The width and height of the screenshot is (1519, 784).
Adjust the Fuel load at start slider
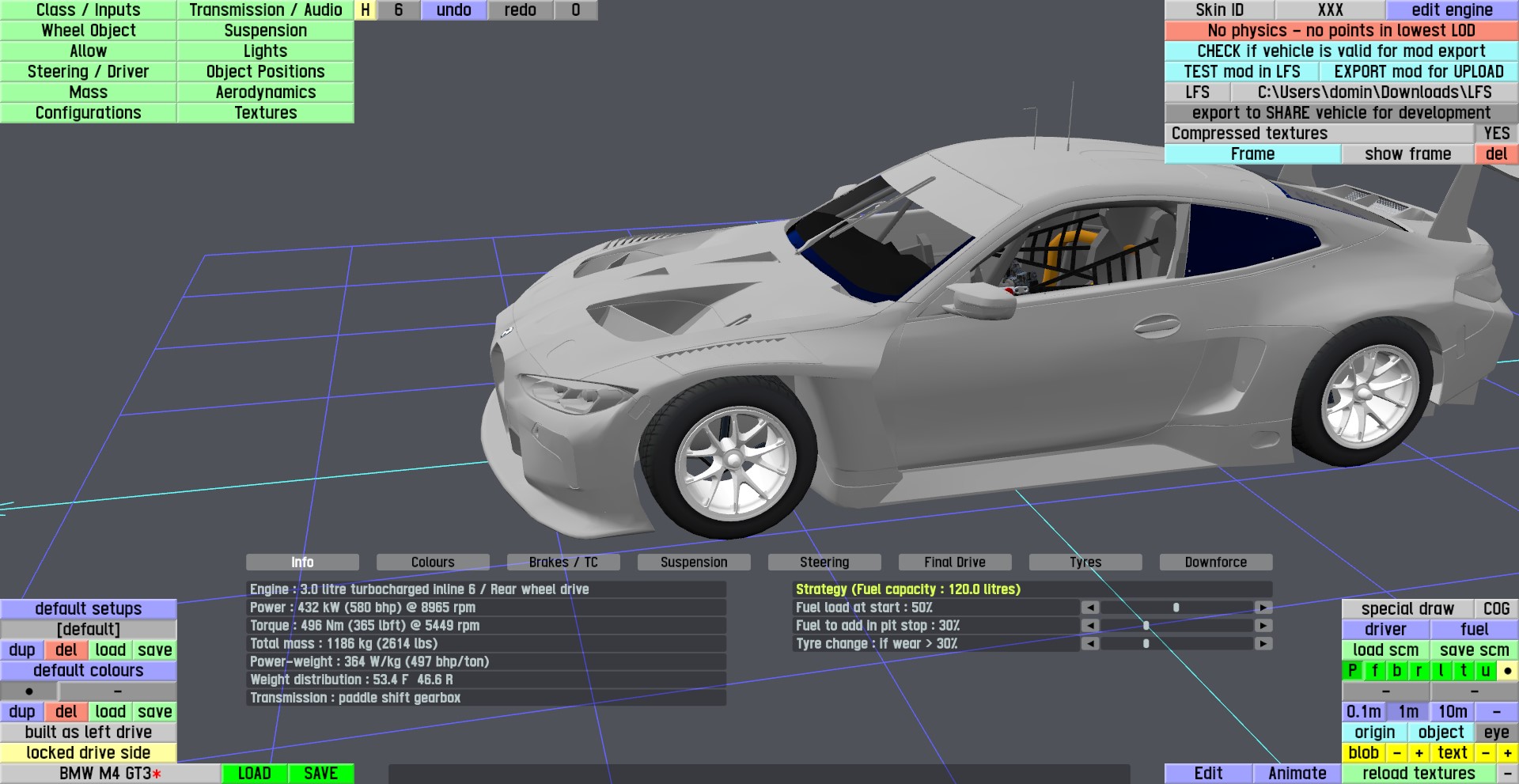tap(1176, 608)
